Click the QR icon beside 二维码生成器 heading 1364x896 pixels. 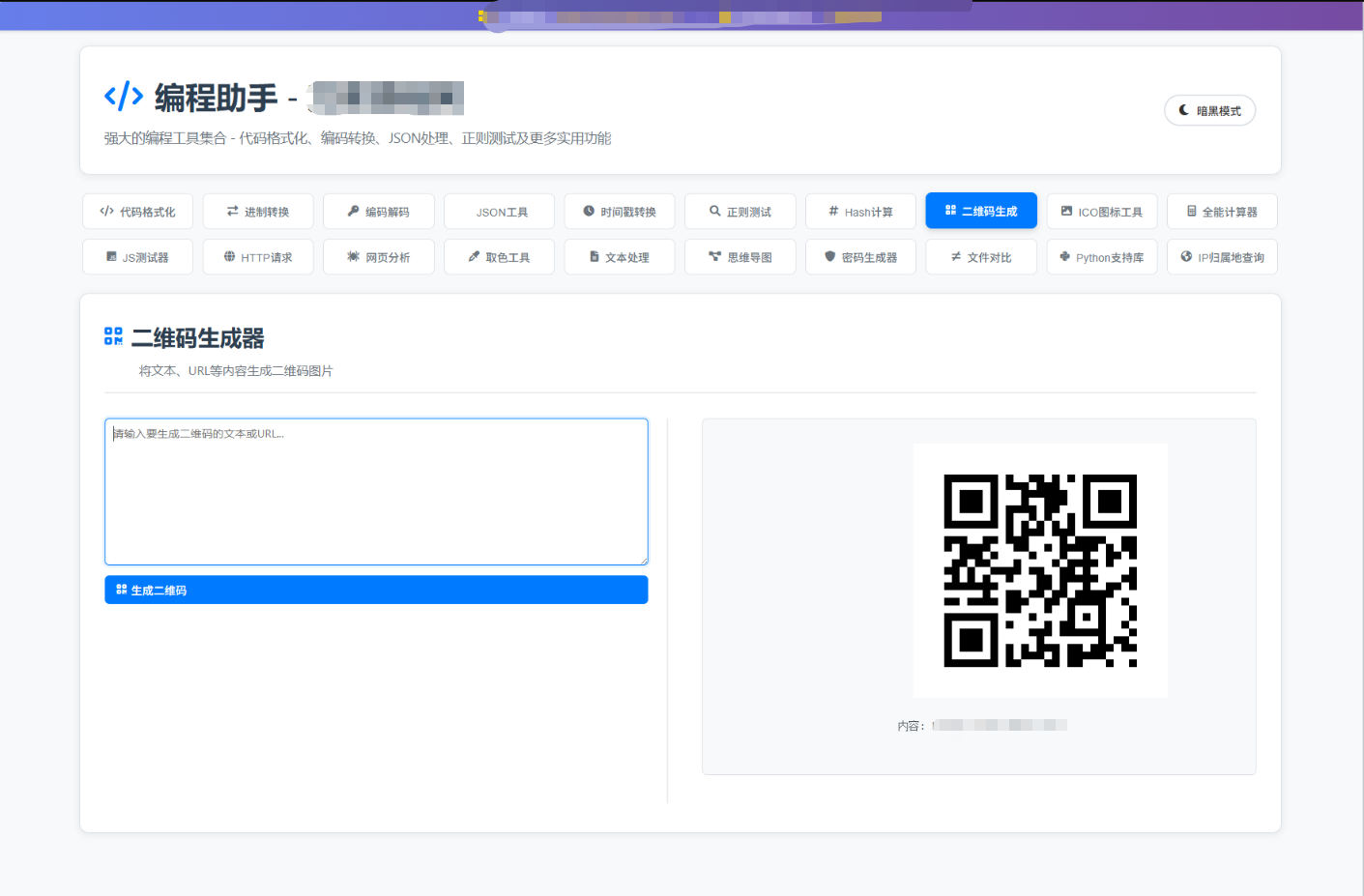coord(114,336)
